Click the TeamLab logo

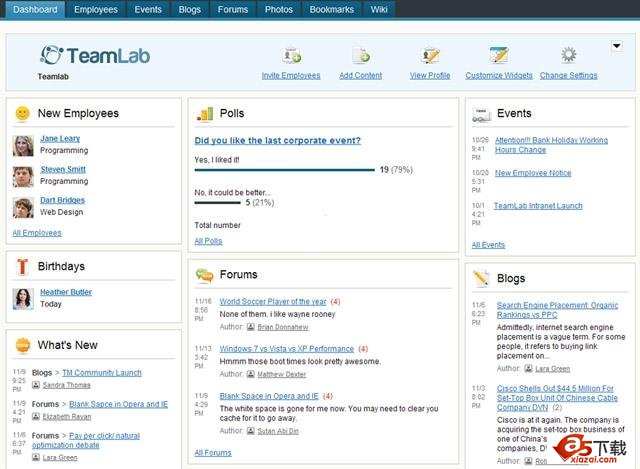pyautogui.click(x=95, y=55)
